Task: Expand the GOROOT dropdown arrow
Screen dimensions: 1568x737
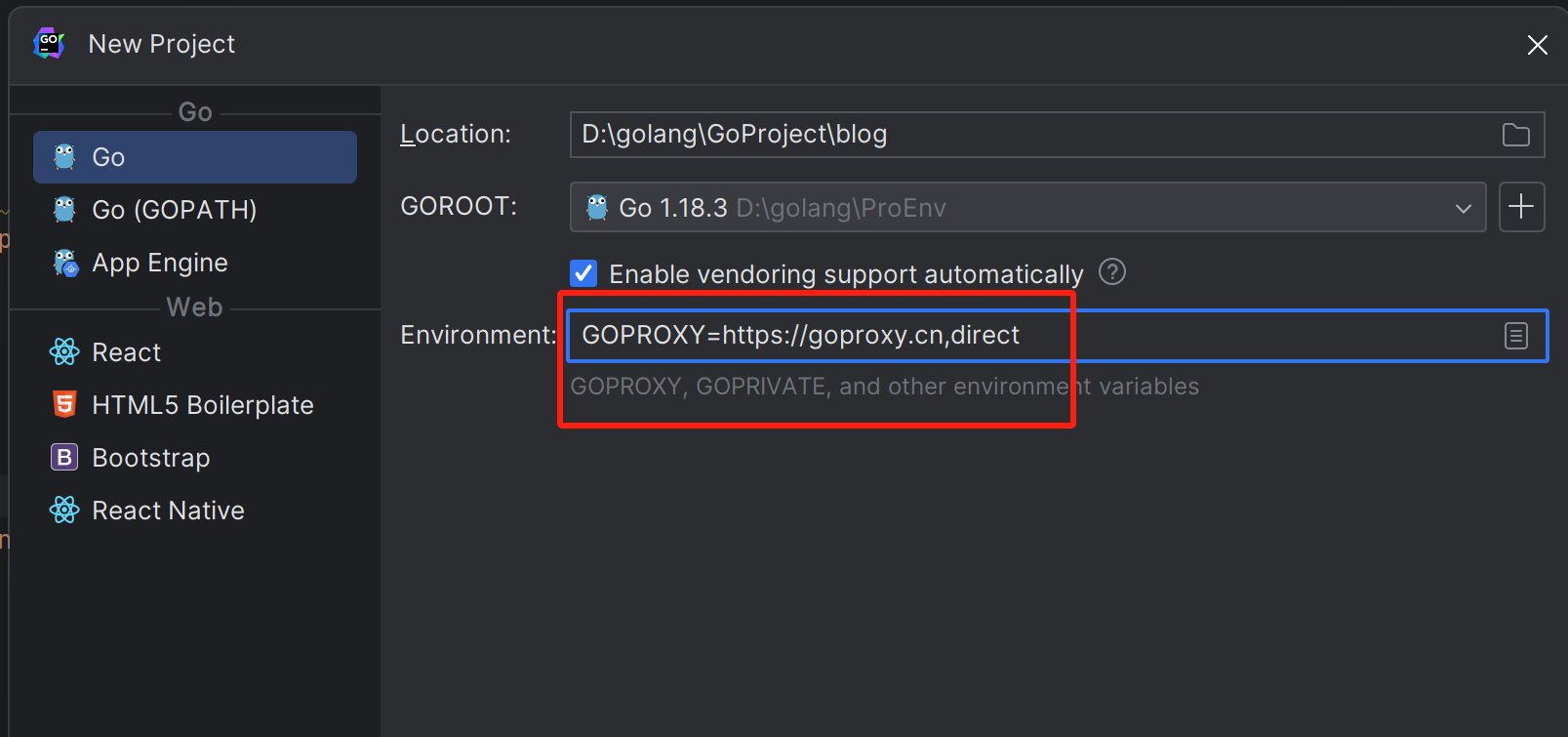Action: pyautogui.click(x=1463, y=208)
